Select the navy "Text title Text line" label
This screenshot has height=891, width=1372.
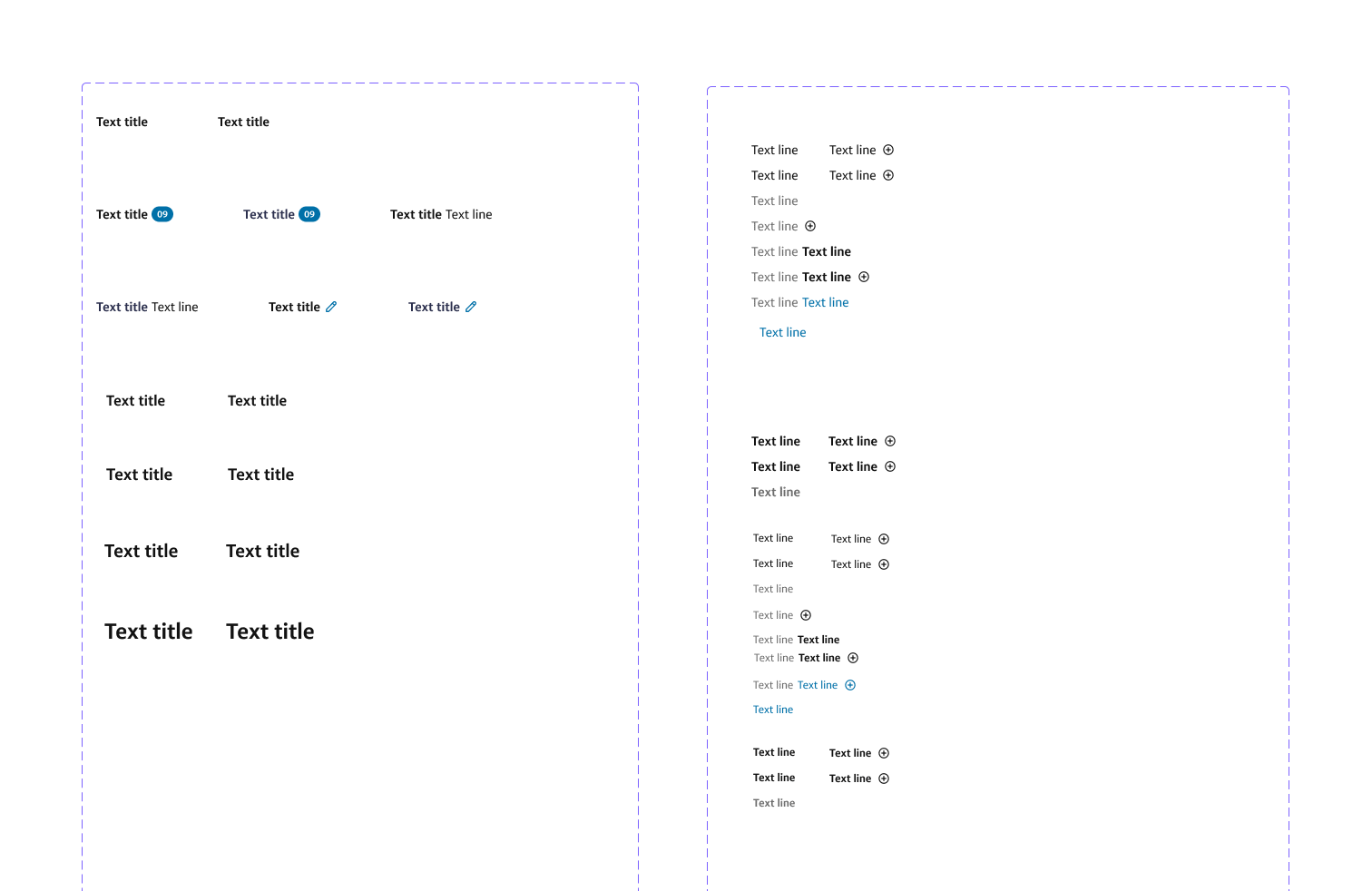pos(147,307)
